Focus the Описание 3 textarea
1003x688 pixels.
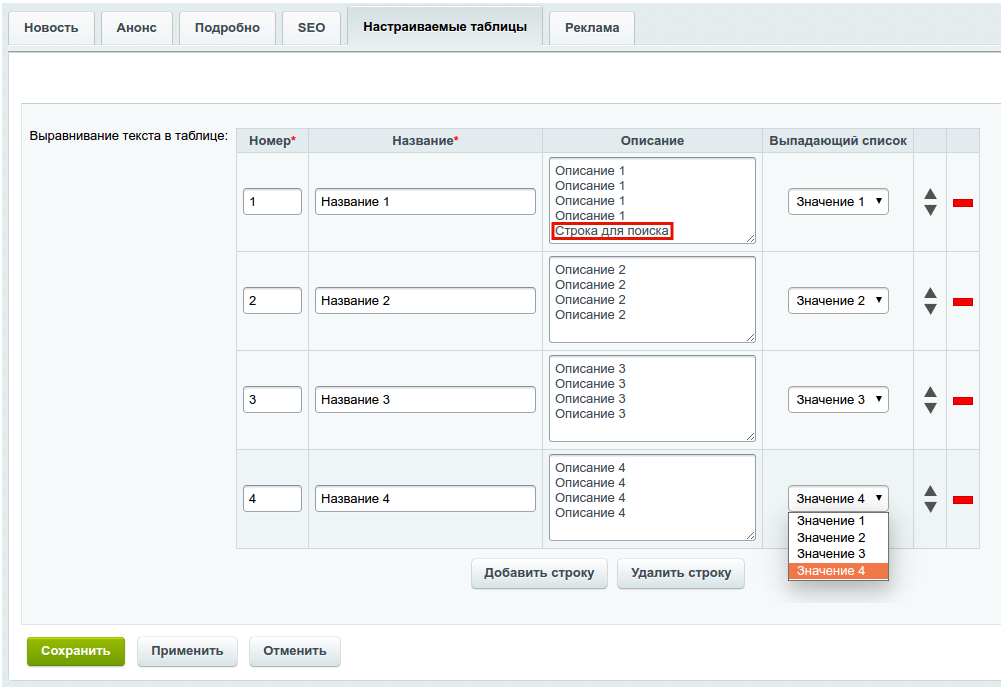point(652,398)
